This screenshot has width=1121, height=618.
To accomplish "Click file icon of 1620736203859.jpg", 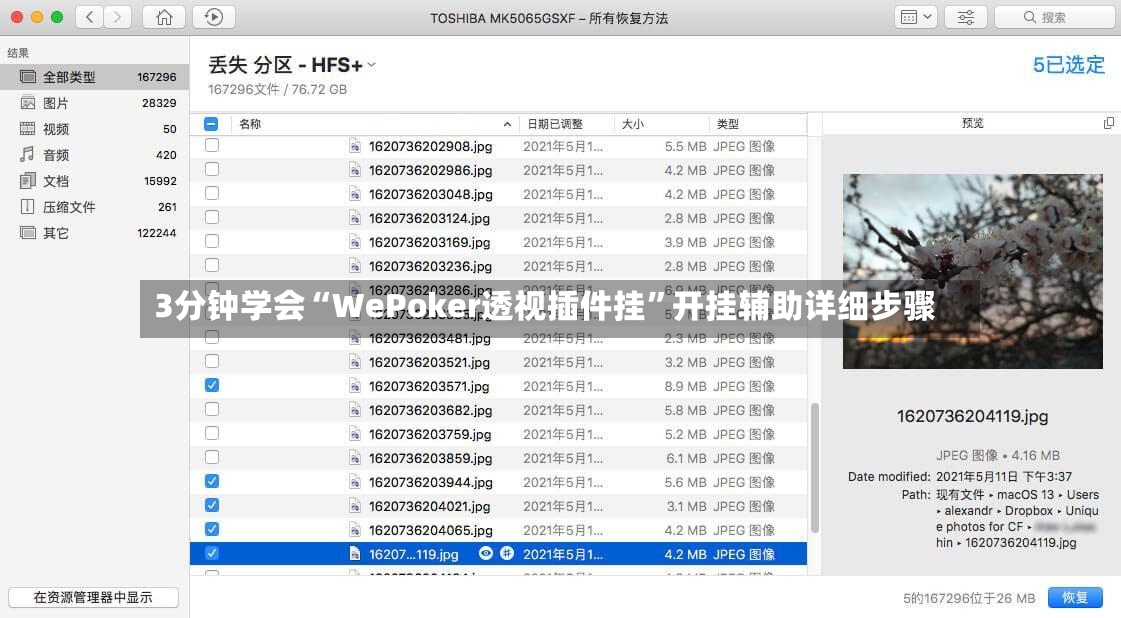I will pyautogui.click(x=355, y=458).
